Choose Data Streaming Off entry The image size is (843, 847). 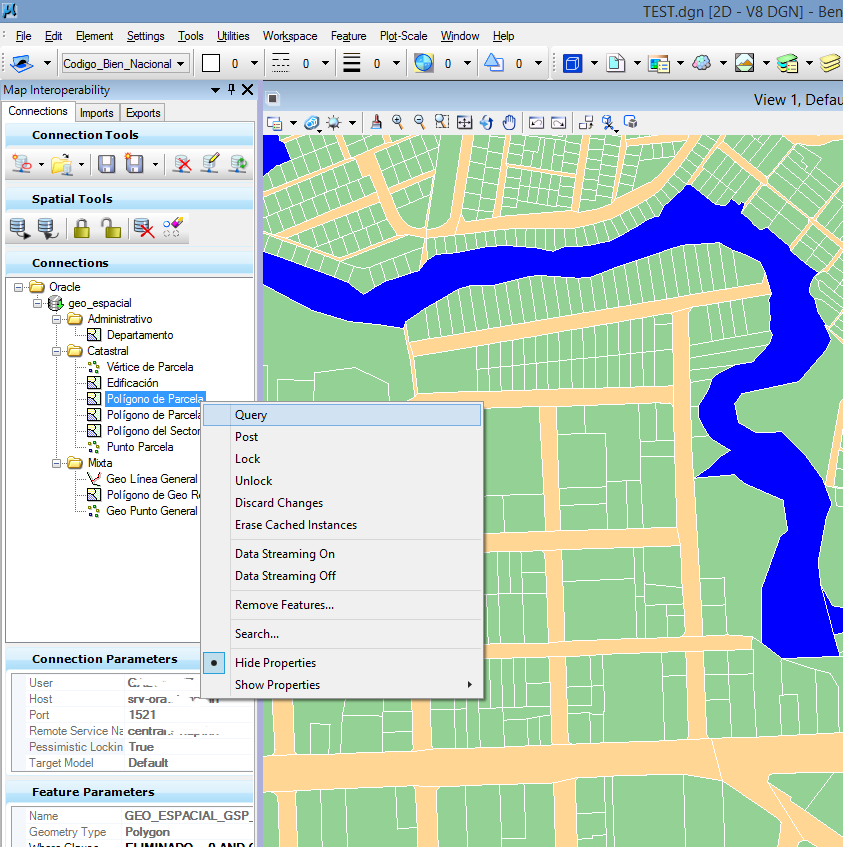click(x=342, y=576)
